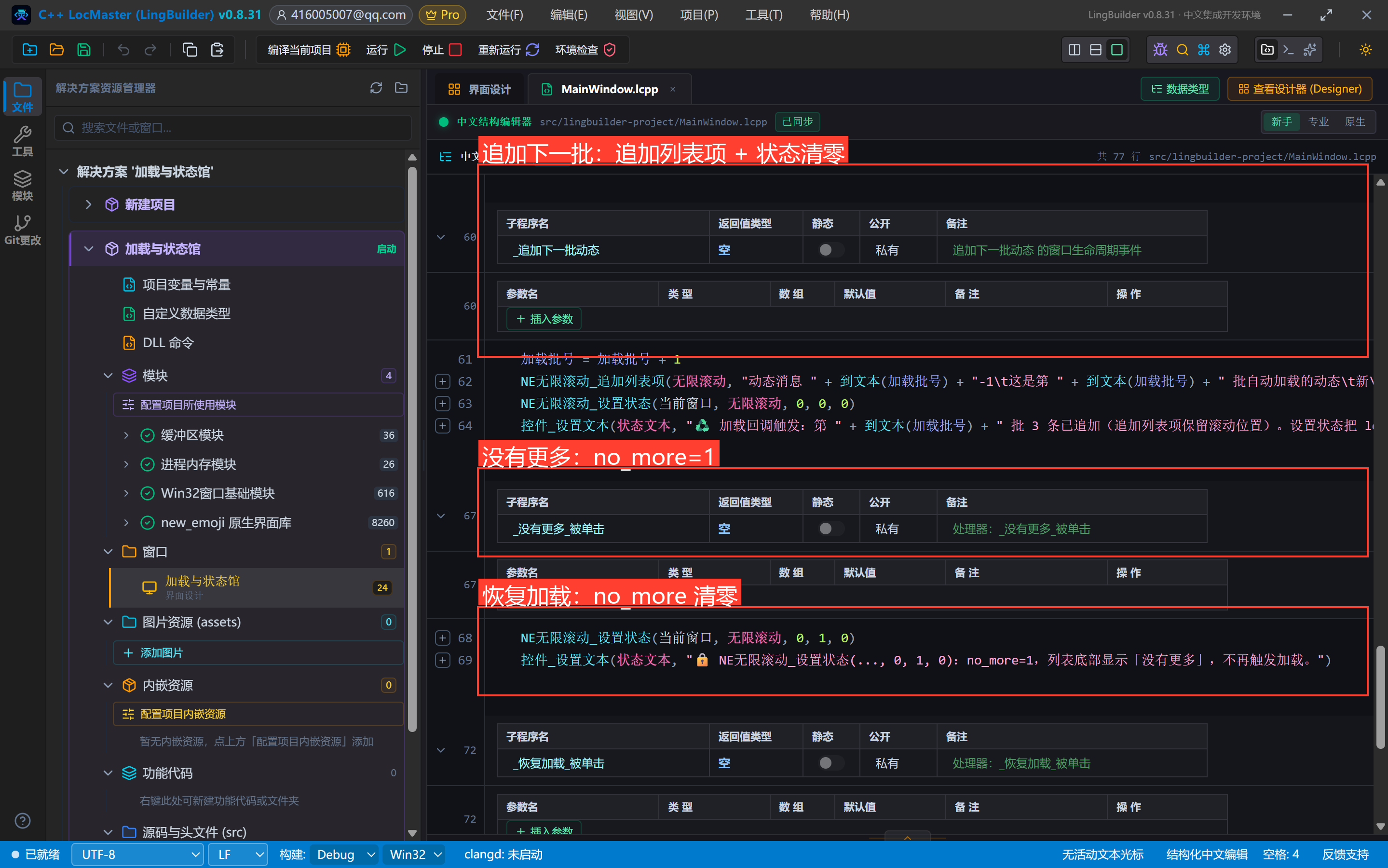1388x868 pixels.
Task: Redo the last edit
Action: pos(150,50)
